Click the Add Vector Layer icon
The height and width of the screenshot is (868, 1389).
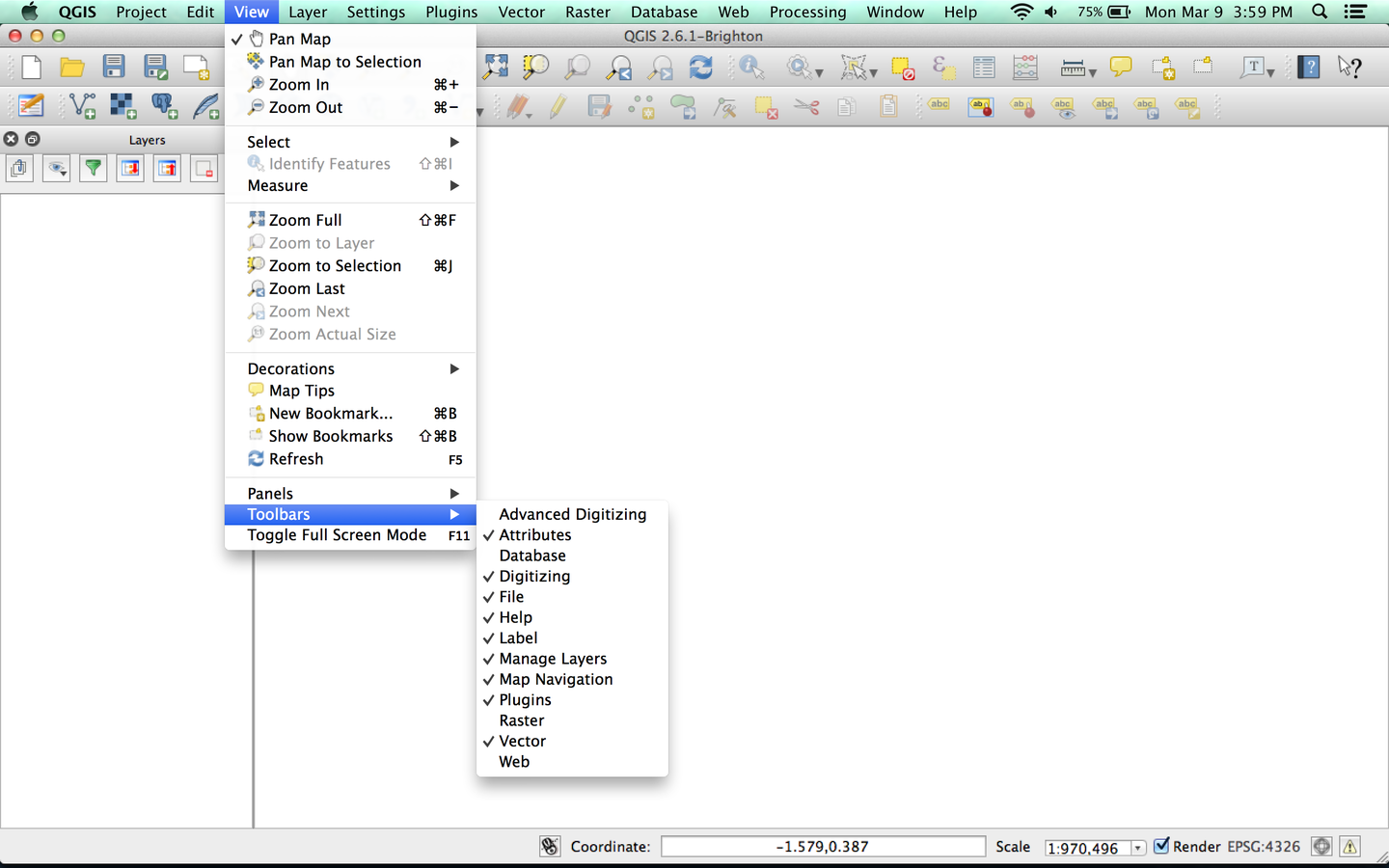click(83, 106)
